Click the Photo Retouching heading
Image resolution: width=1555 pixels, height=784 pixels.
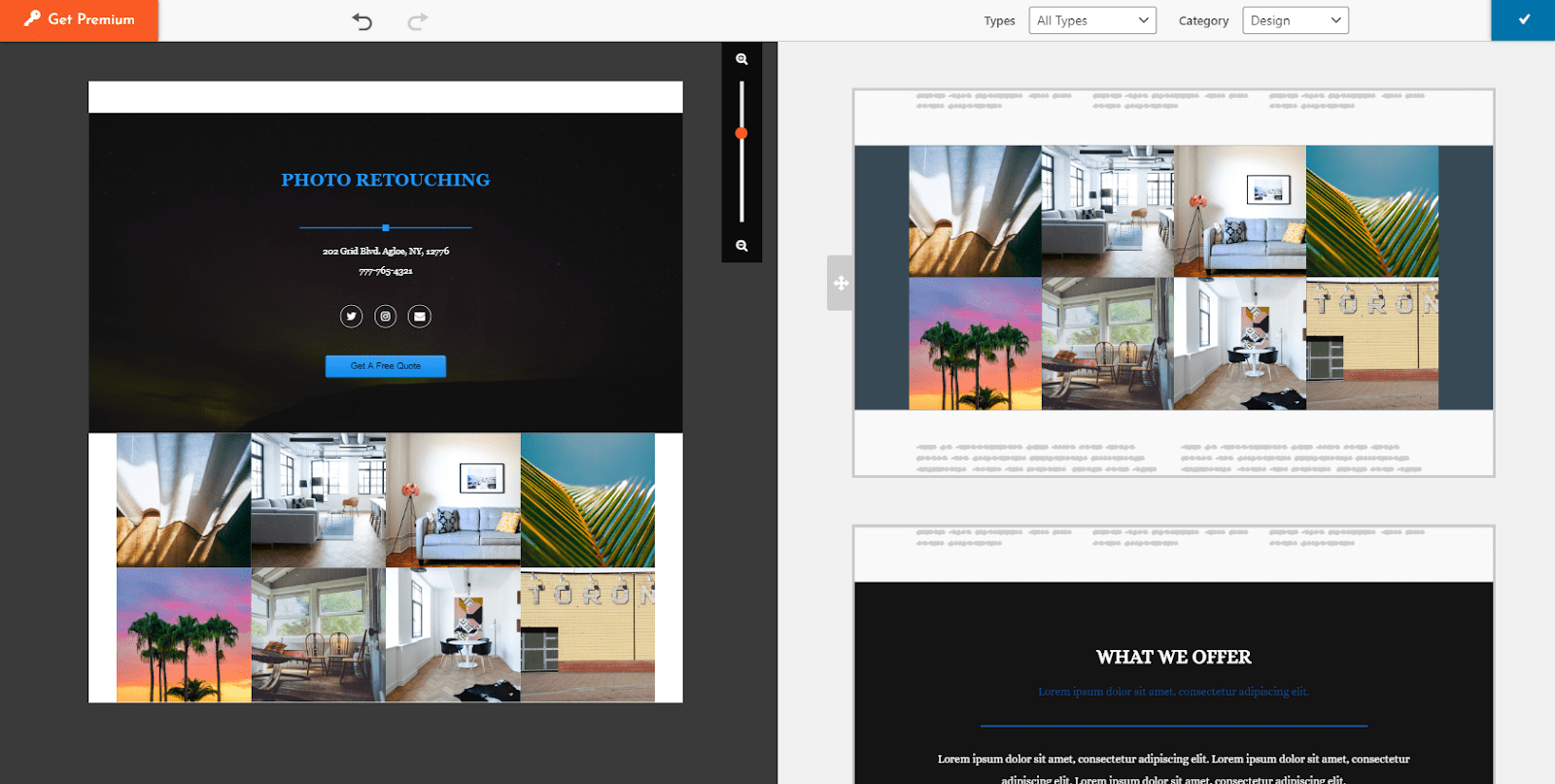click(x=386, y=180)
